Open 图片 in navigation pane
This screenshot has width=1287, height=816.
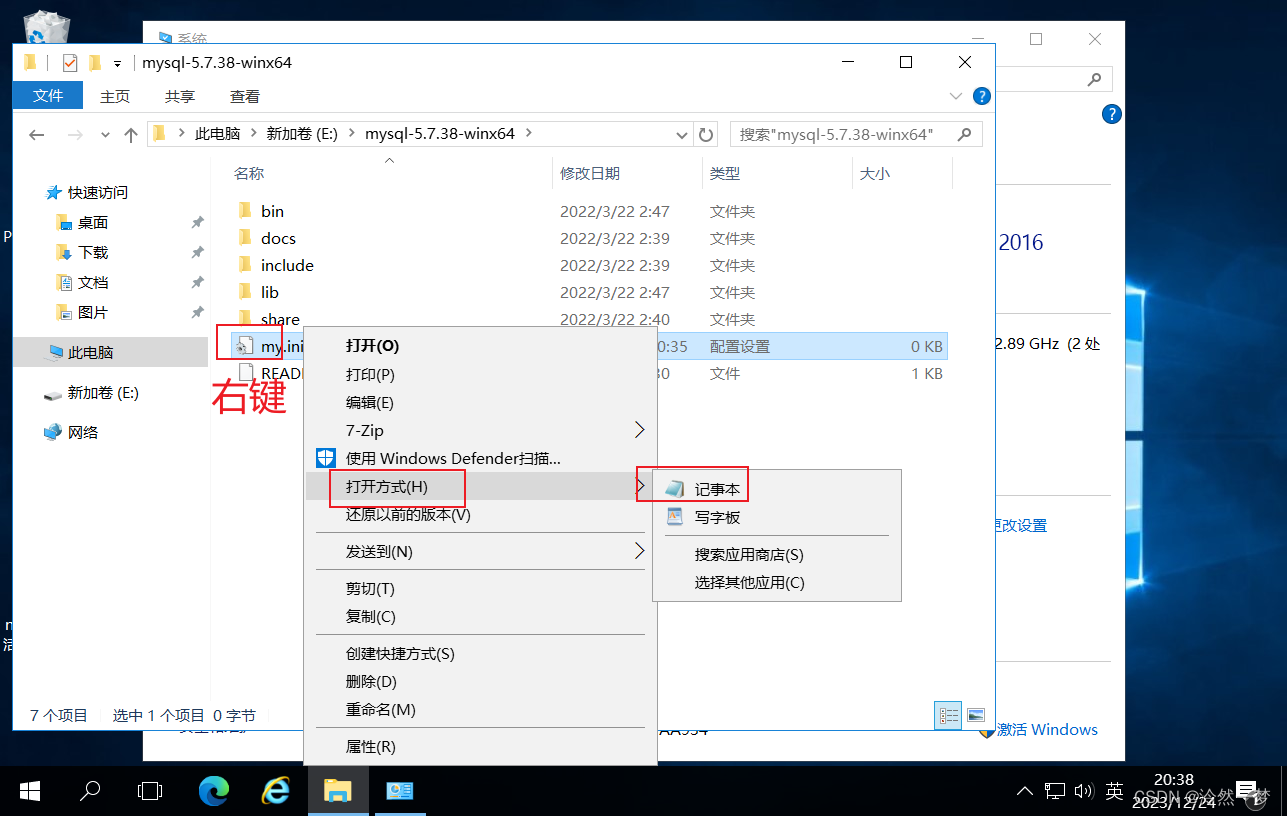pyautogui.click(x=92, y=312)
